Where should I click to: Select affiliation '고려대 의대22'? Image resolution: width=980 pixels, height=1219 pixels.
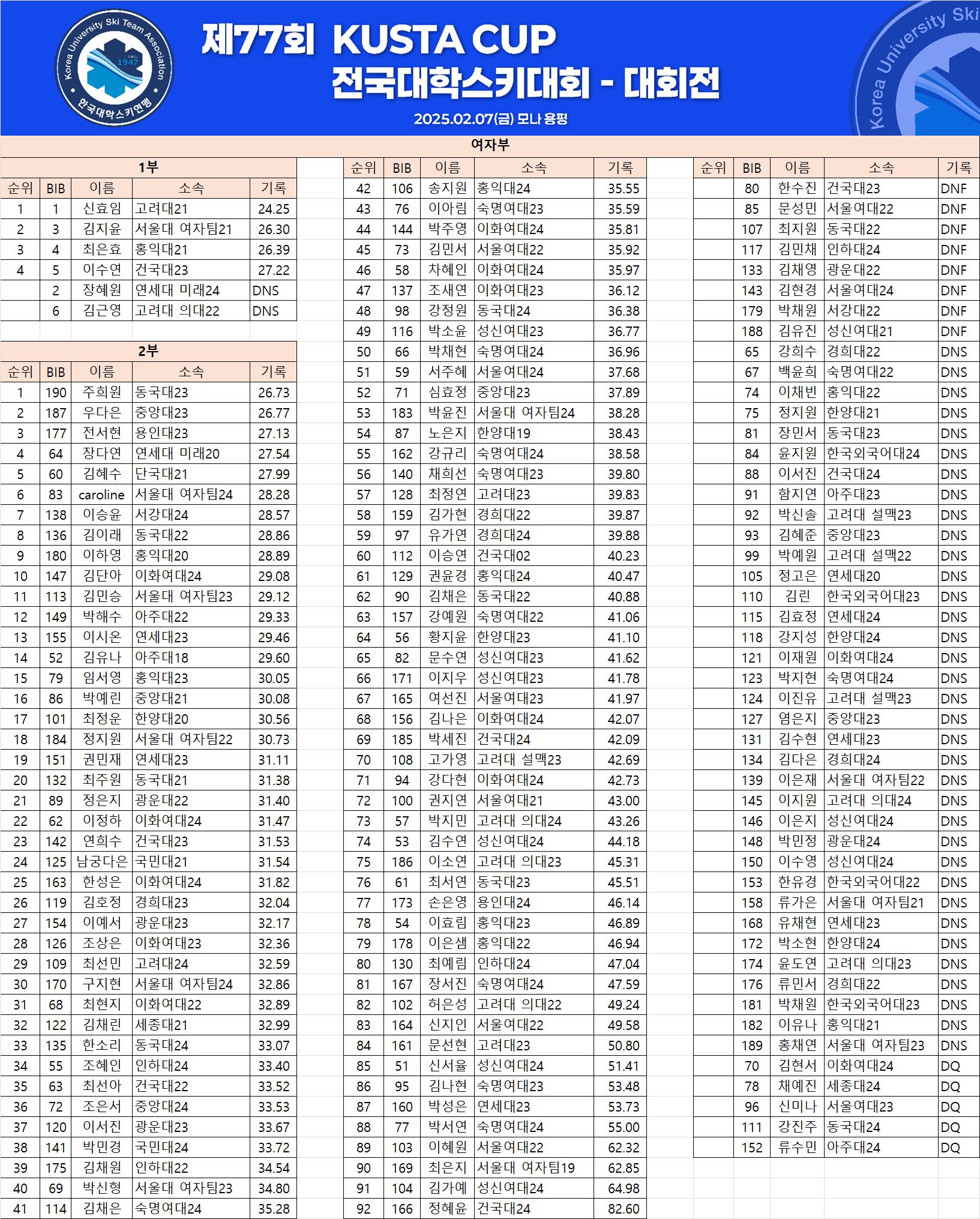click(x=191, y=311)
